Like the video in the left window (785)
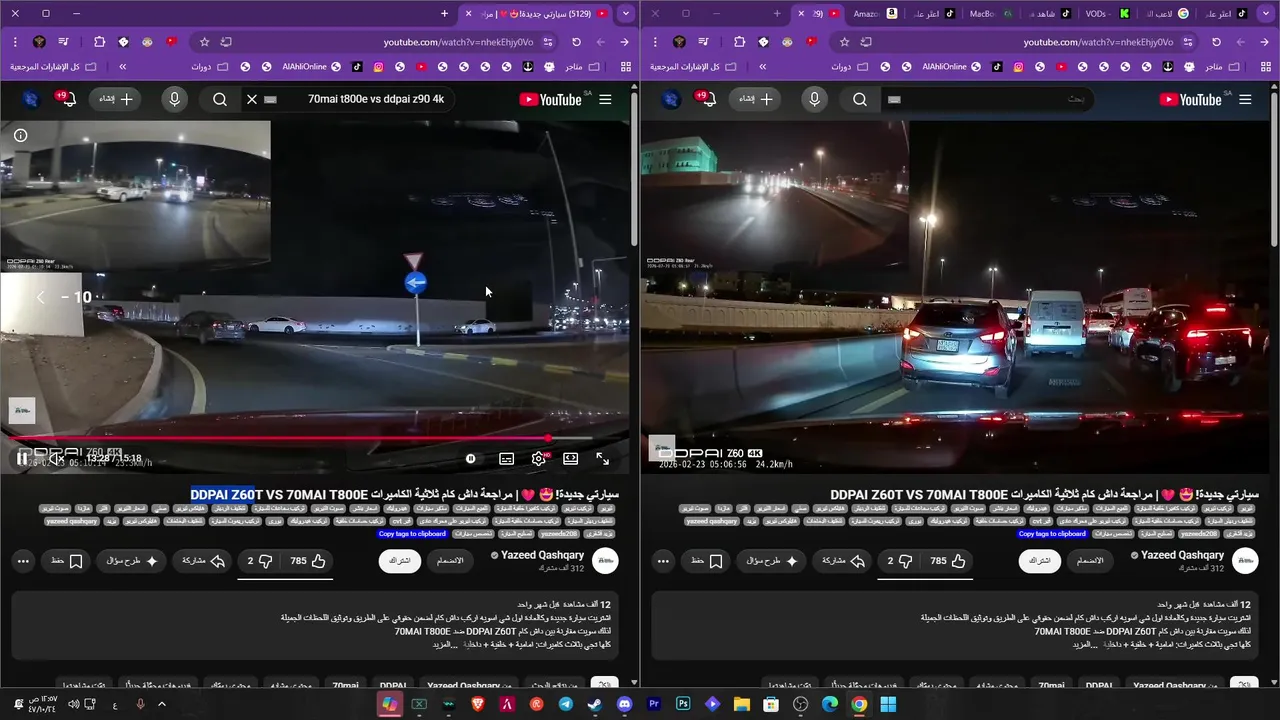Viewport: 1280px width, 720px height. click(x=309, y=561)
